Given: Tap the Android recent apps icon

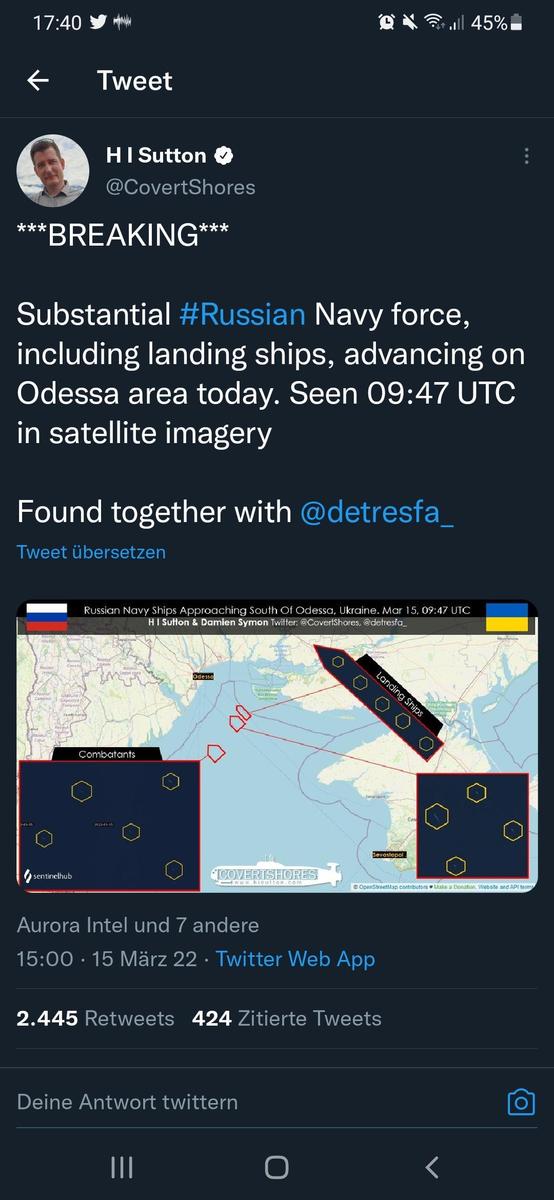Looking at the screenshot, I should pos(121,1166).
